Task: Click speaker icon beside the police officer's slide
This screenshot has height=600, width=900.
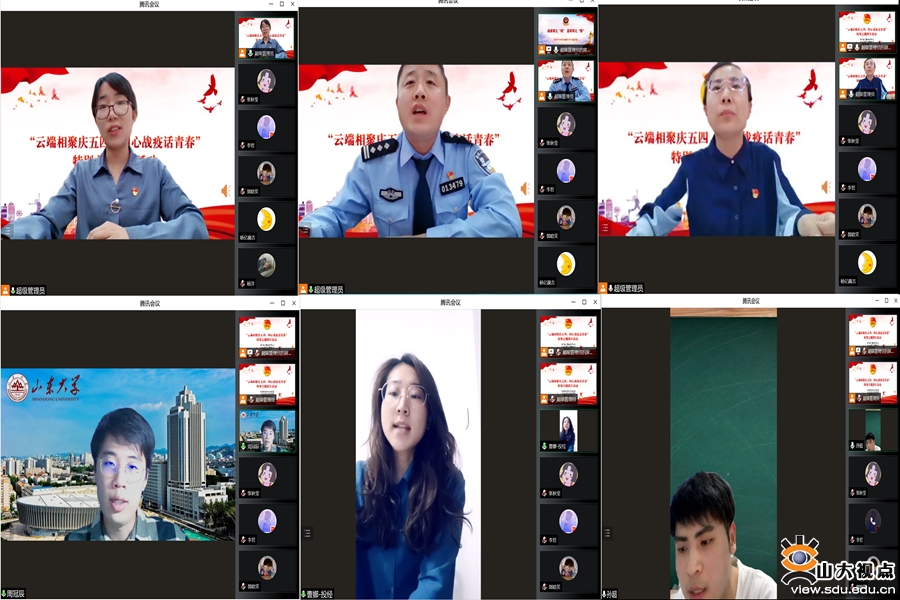Action: [525, 188]
